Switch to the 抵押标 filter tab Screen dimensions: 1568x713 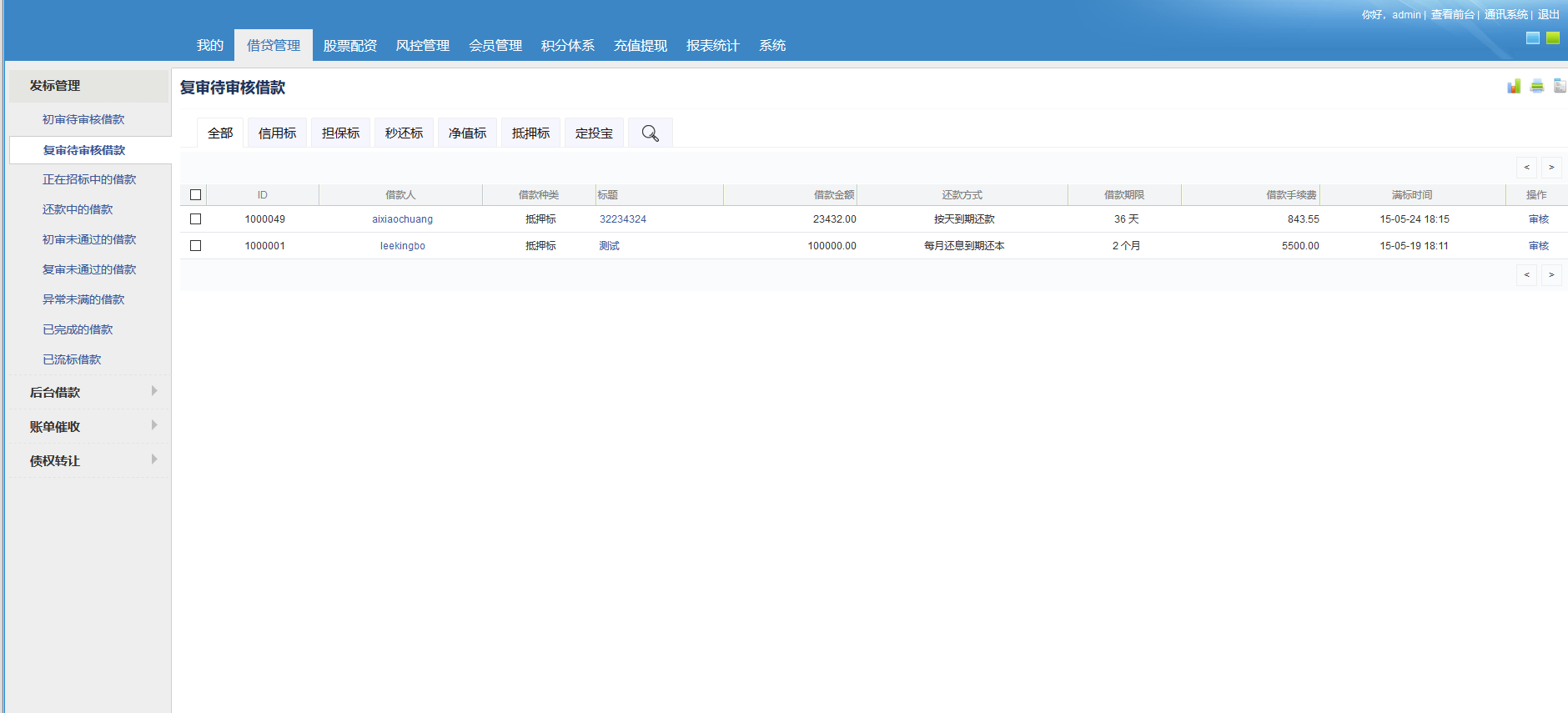coord(530,133)
